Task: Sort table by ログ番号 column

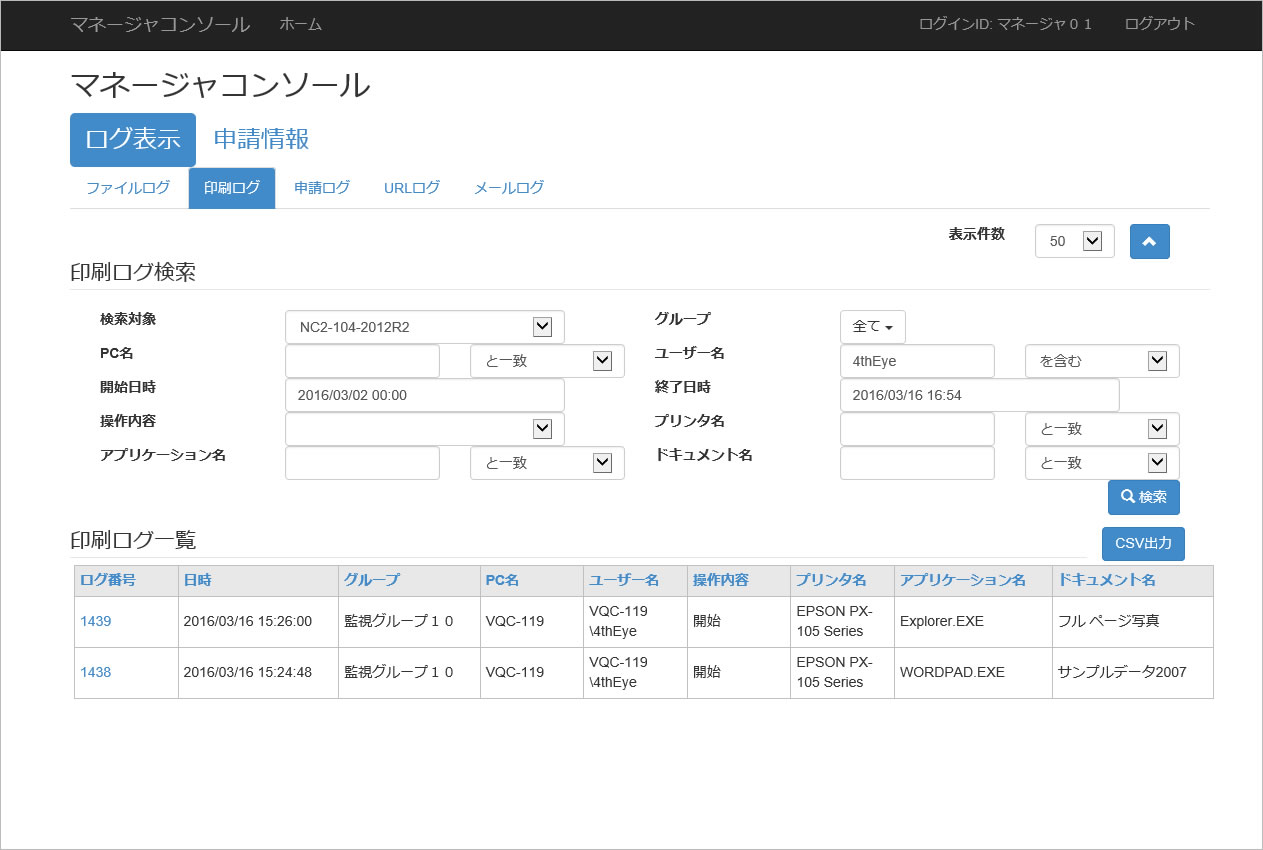Action: coord(108,580)
